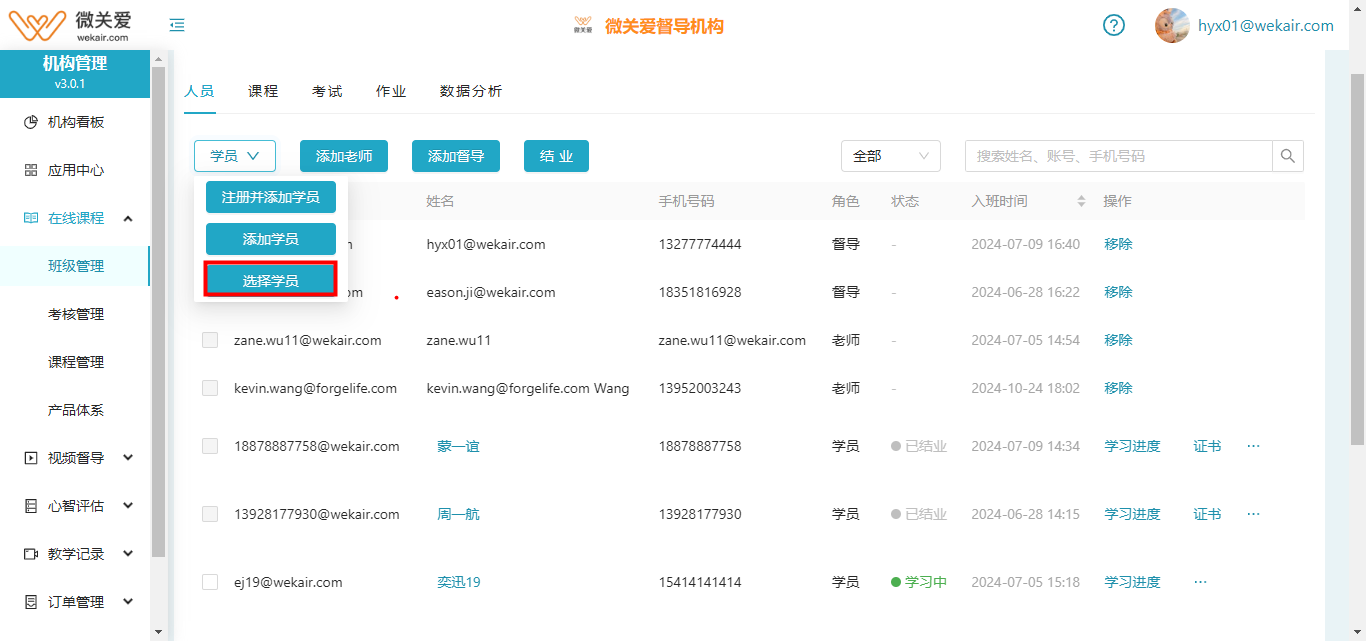The image size is (1366, 641).
Task: Click 心智评估 clipboard icon
Action: click(x=31, y=506)
